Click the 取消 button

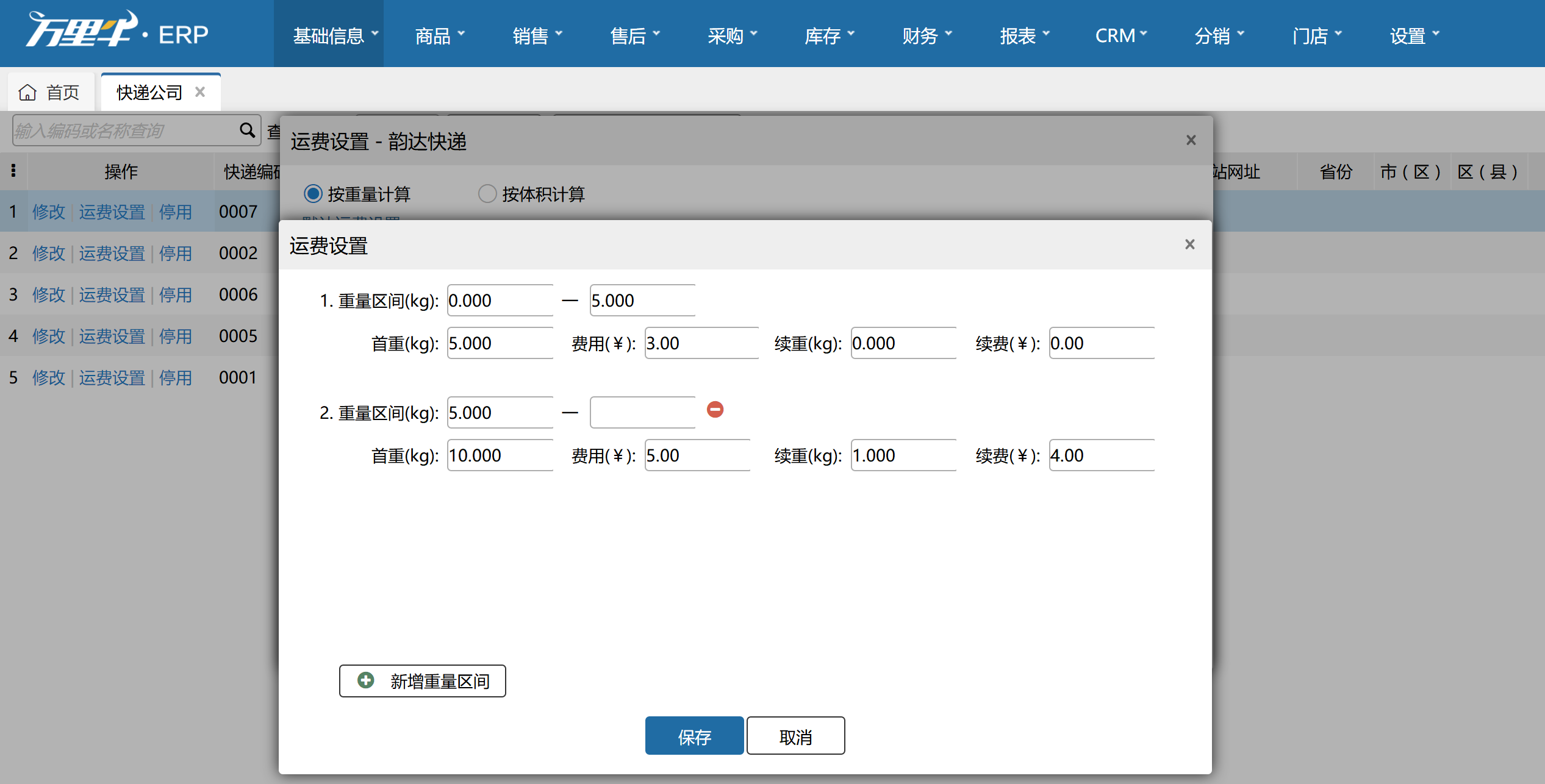[x=795, y=736]
